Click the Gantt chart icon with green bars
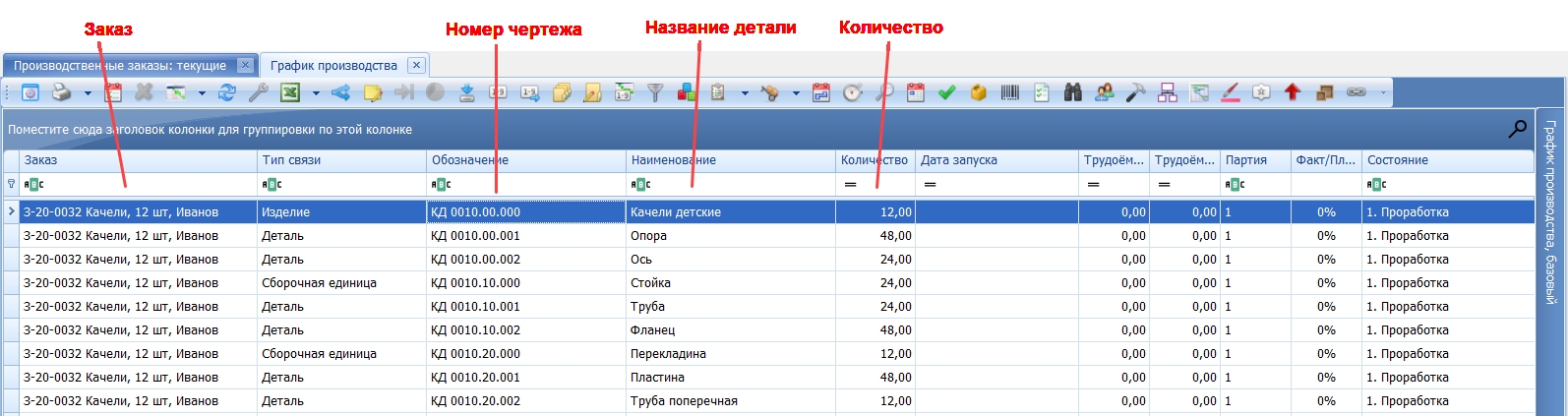 (x=176, y=92)
